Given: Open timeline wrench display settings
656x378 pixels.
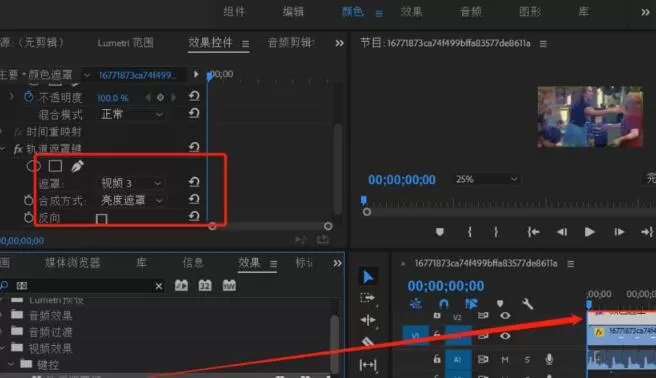Looking at the screenshot, I should 527,304.
